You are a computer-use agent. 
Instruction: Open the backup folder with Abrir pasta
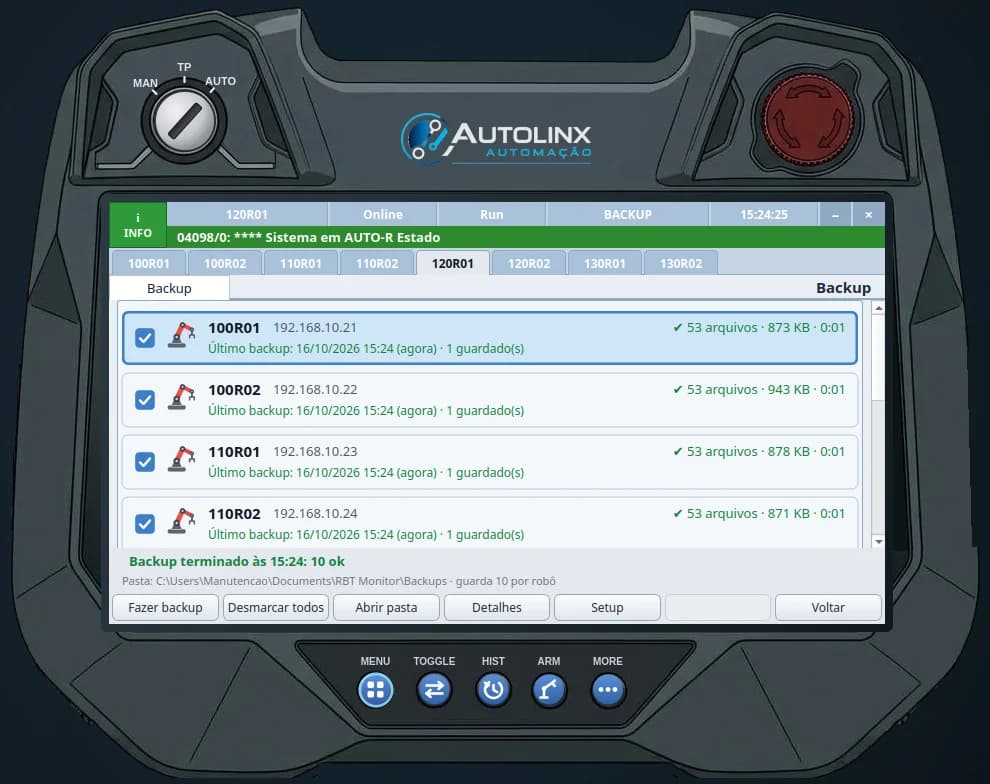(x=386, y=607)
